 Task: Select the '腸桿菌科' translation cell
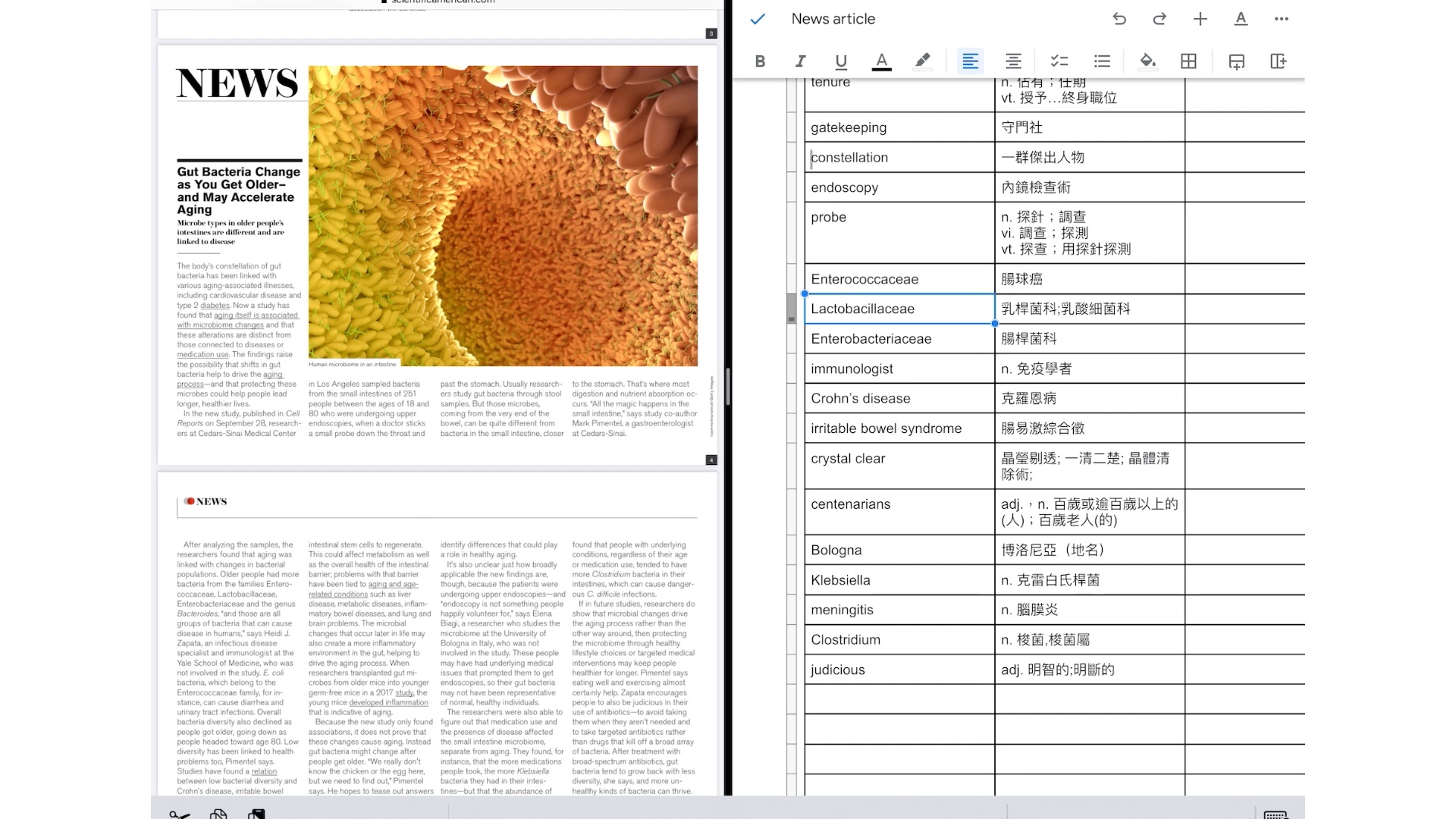click(1090, 339)
